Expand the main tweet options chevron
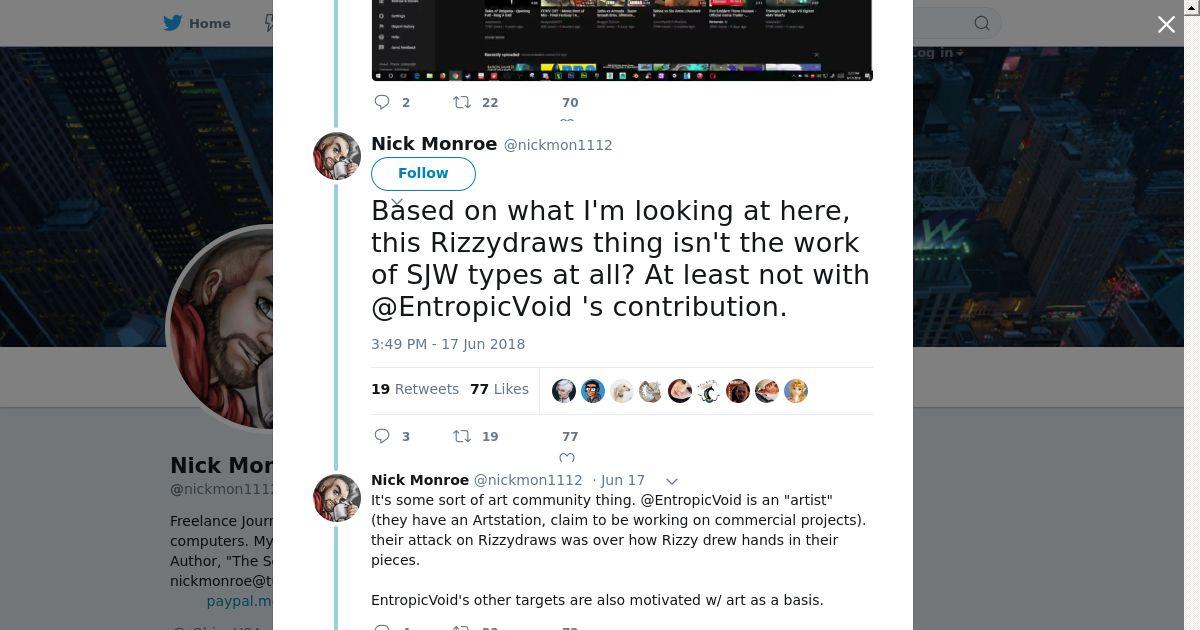 coord(397,203)
